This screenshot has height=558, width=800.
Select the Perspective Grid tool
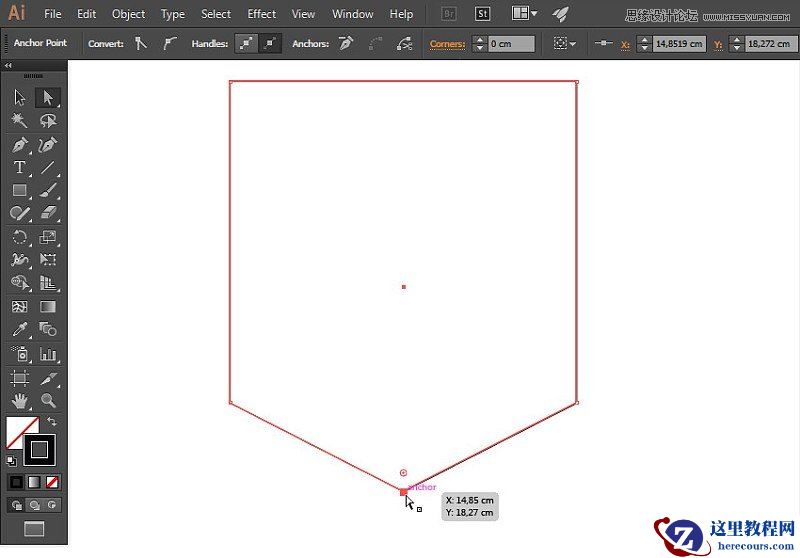click(x=48, y=282)
